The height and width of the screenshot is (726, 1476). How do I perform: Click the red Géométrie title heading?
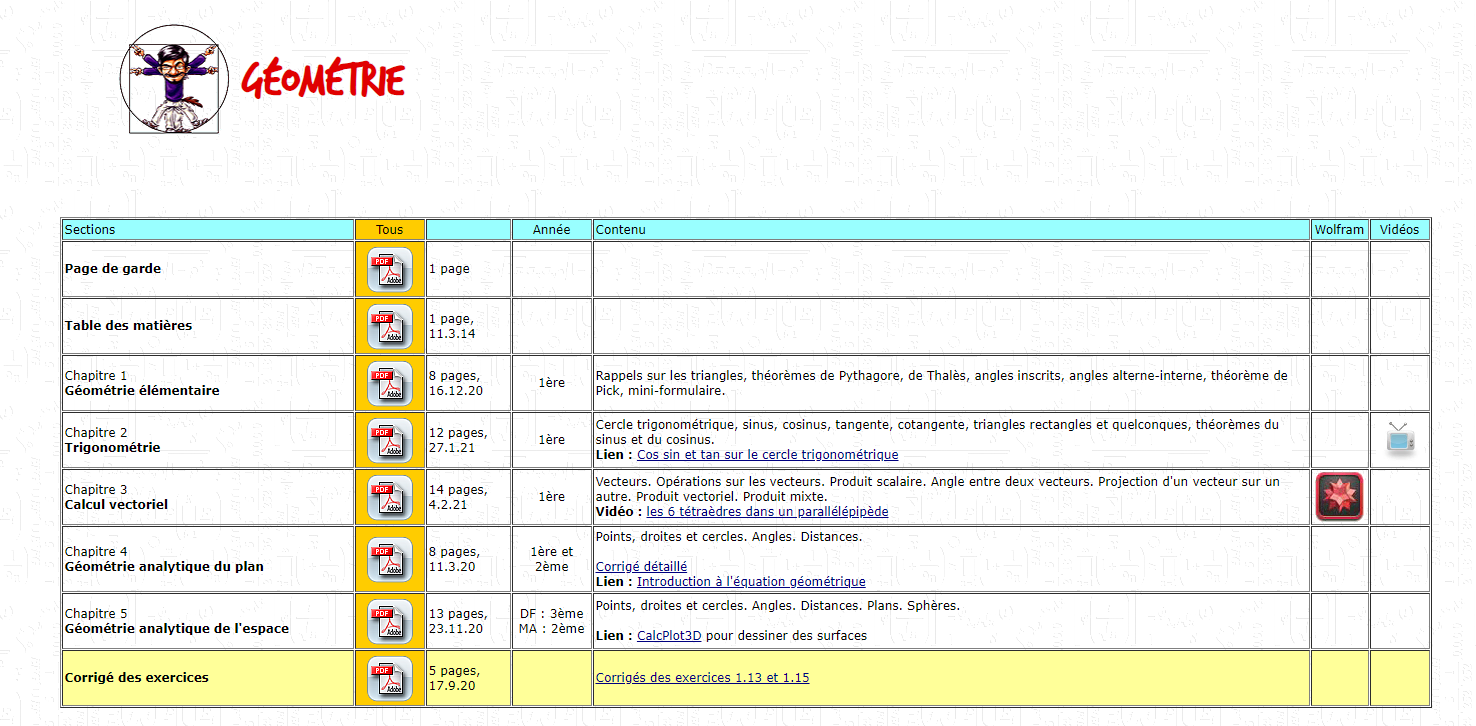tap(322, 81)
